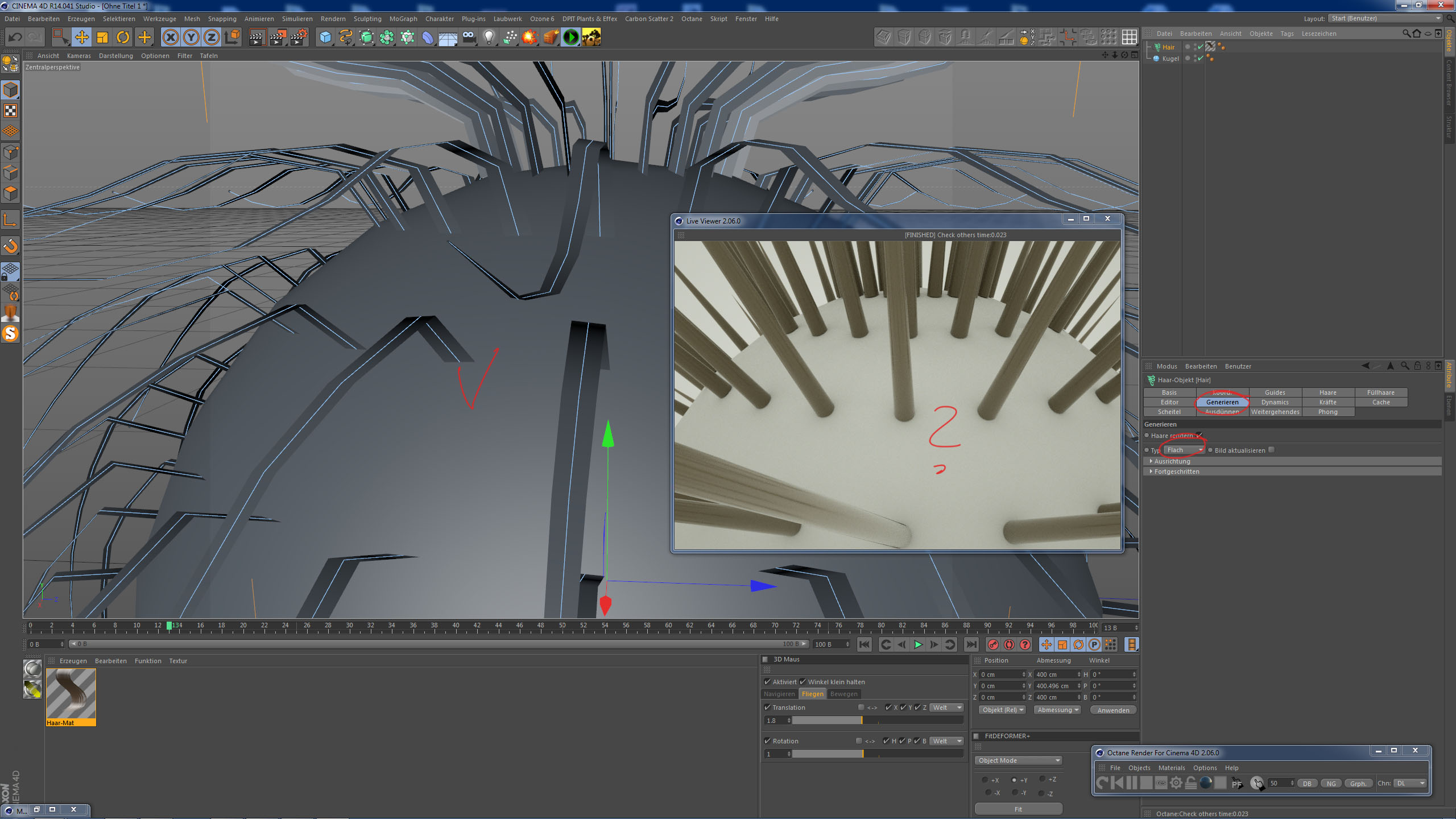The height and width of the screenshot is (819, 1456).
Task: Click the yellow tree landscape plugin icon
Action: pyautogui.click(x=591, y=38)
